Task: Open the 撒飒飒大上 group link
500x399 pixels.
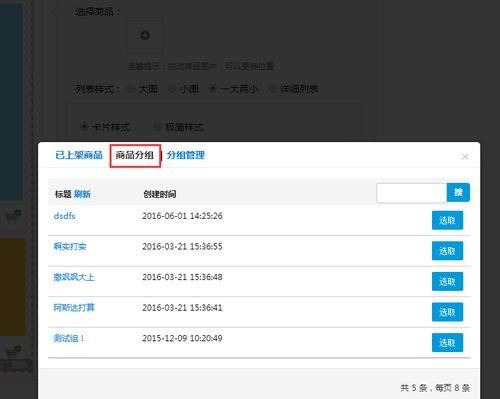Action: coord(74,277)
